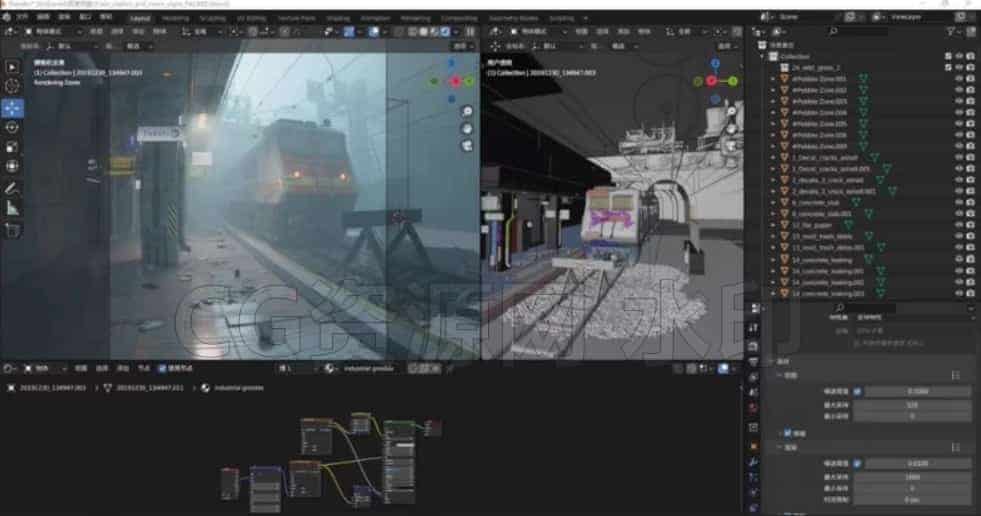Screen dimensions: 981x516
Task: Toggle eye visibility for Pebbles Zone.001
Action: (959, 79)
